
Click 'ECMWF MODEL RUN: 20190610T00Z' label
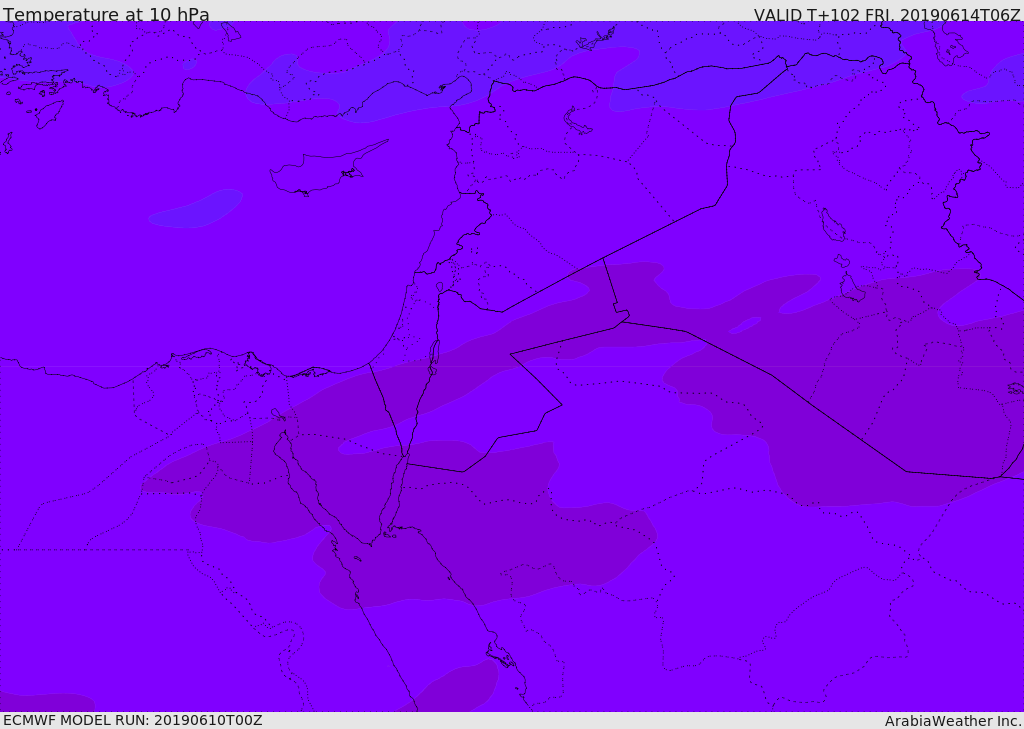(133, 720)
